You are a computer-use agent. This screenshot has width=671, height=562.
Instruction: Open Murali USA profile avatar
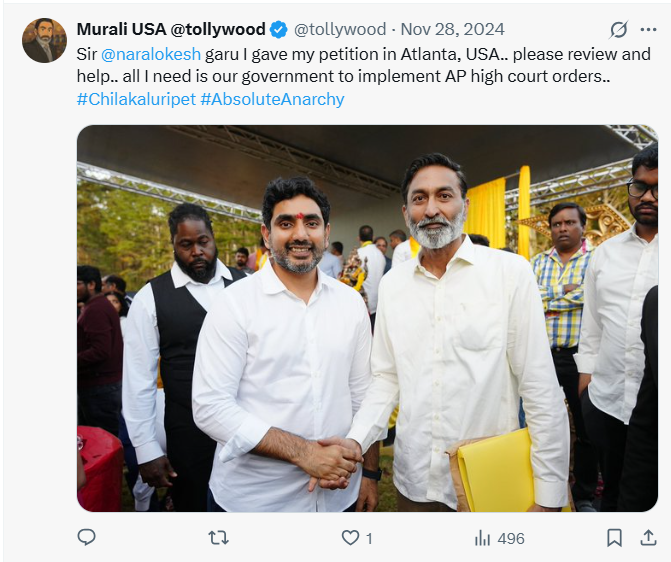click(45, 41)
